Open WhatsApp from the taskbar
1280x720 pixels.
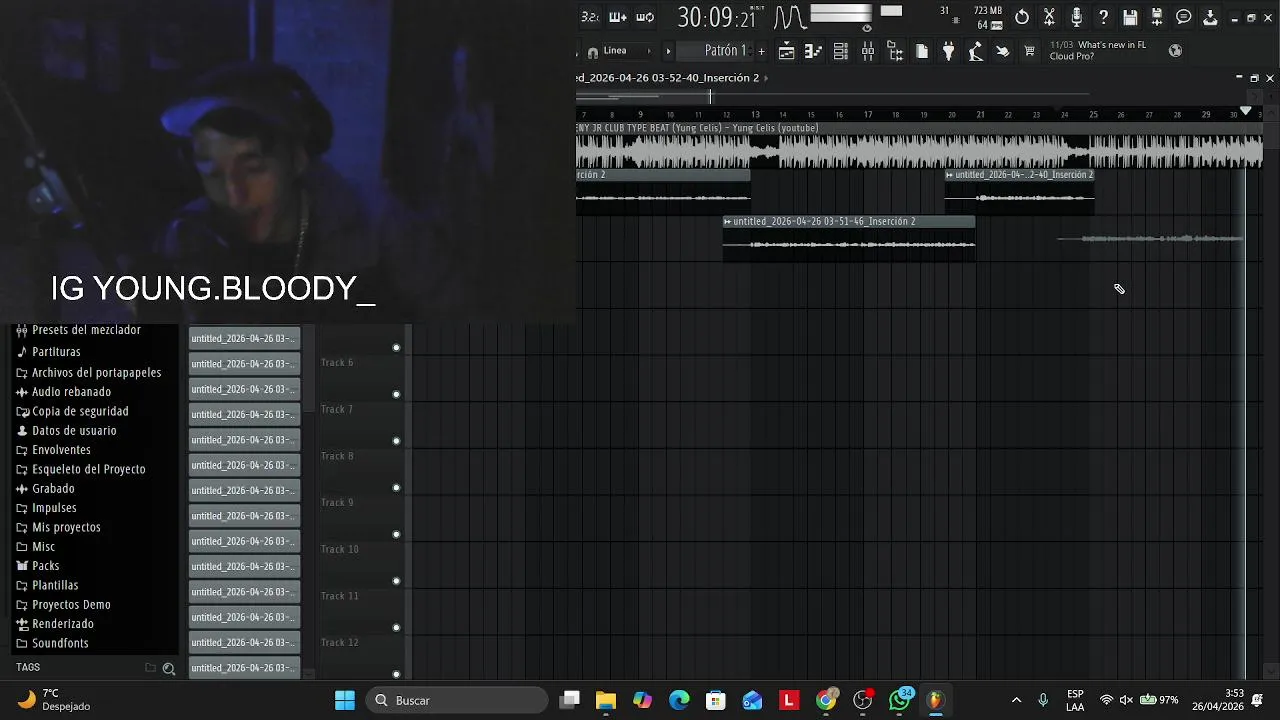[x=900, y=700]
